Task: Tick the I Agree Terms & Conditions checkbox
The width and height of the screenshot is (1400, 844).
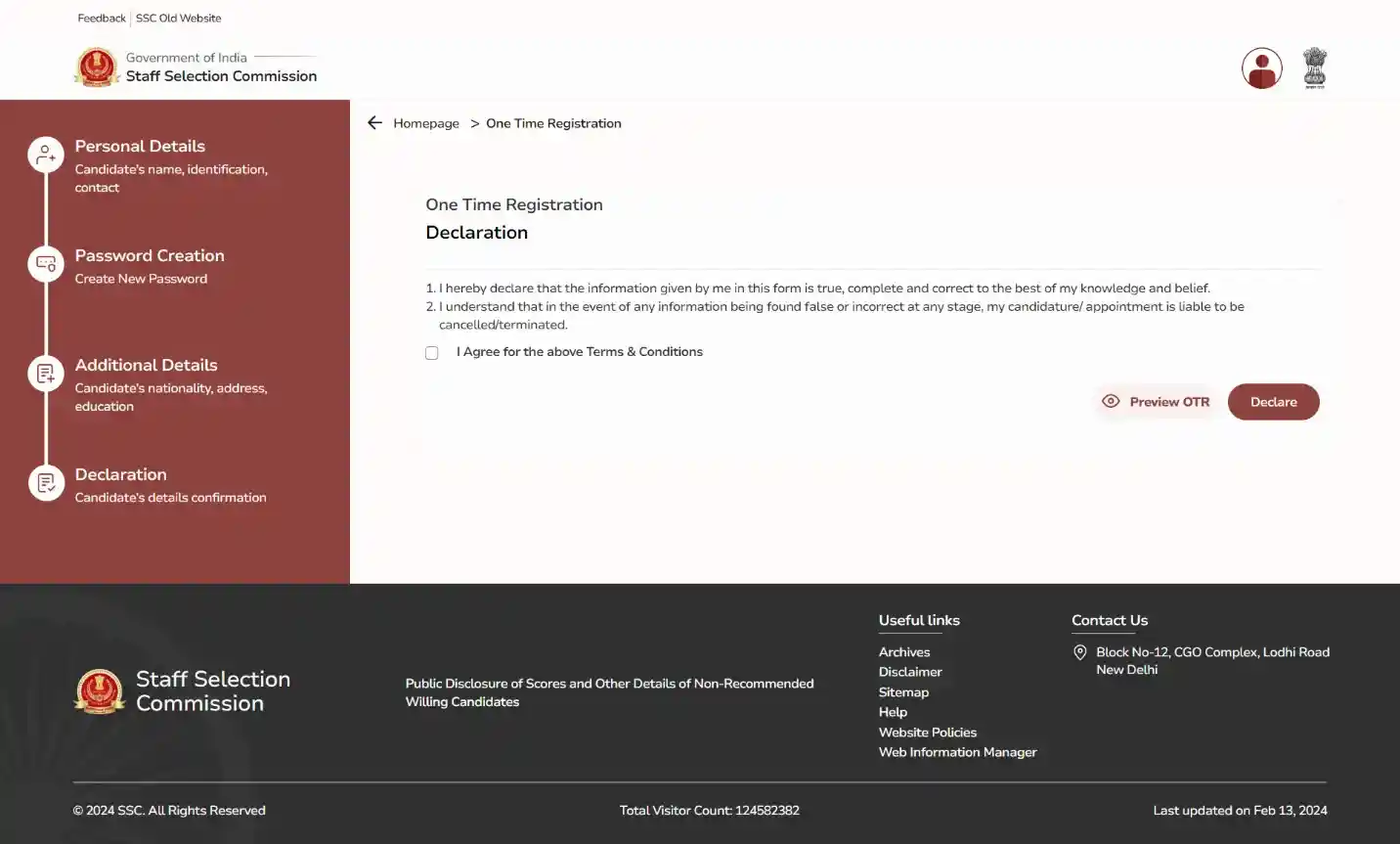Action: (432, 353)
